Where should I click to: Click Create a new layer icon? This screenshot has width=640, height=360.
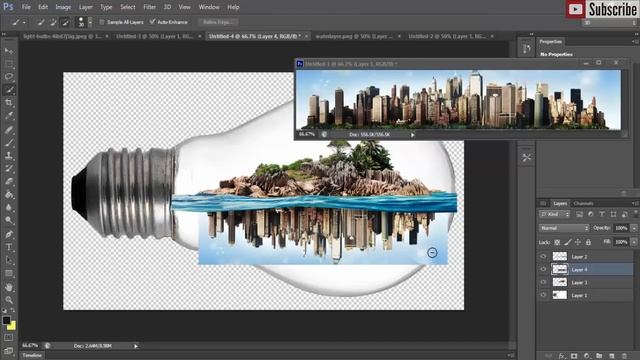coord(611,356)
